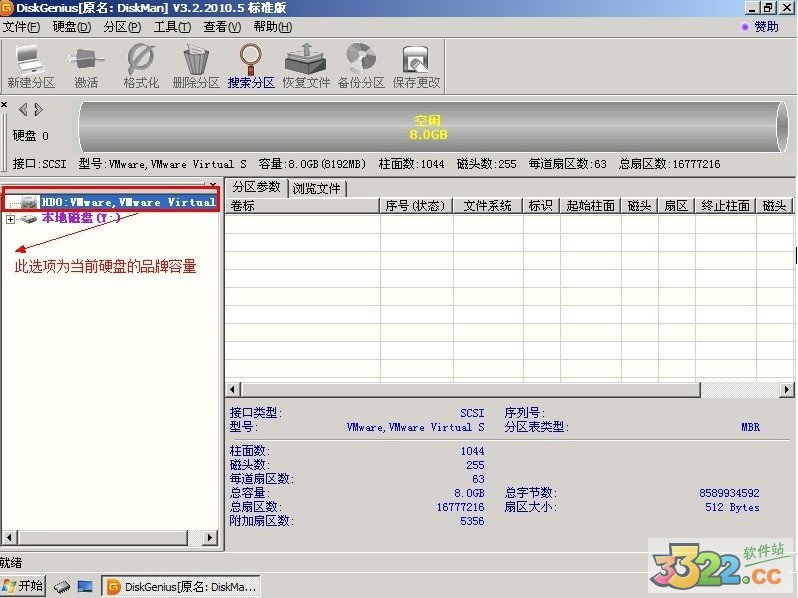
Task: Go to previous disk with left arrow
Action: click(23, 109)
